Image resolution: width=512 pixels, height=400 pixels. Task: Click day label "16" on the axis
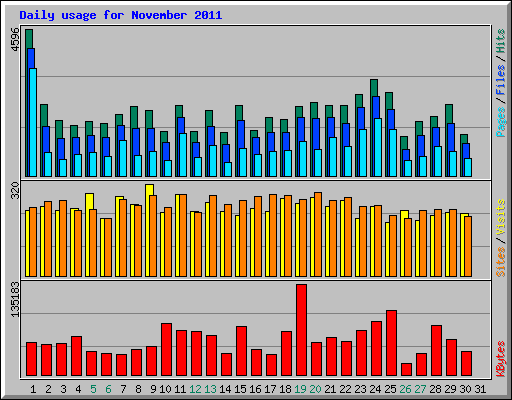pos(255,389)
